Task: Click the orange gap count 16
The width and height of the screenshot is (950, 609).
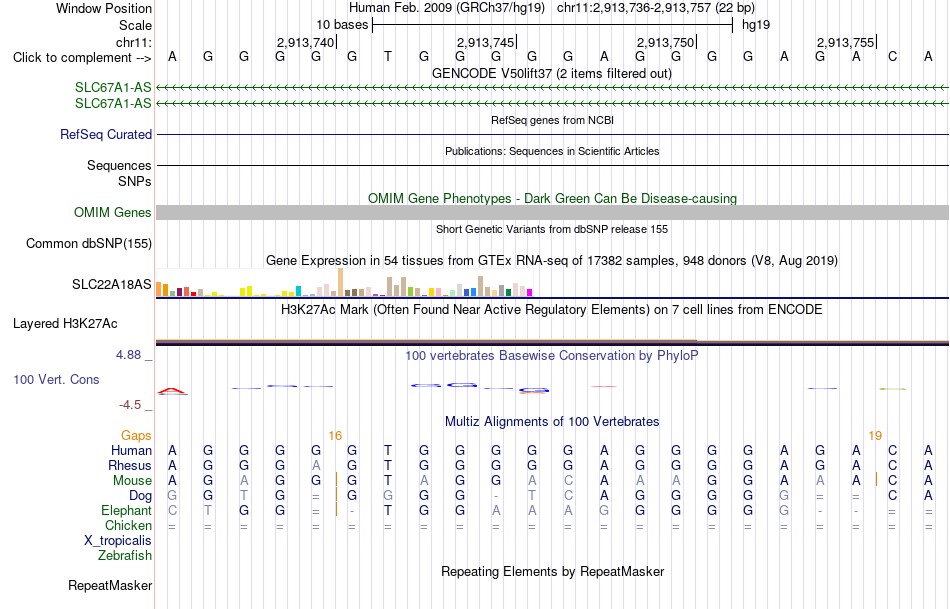Action: (x=335, y=436)
